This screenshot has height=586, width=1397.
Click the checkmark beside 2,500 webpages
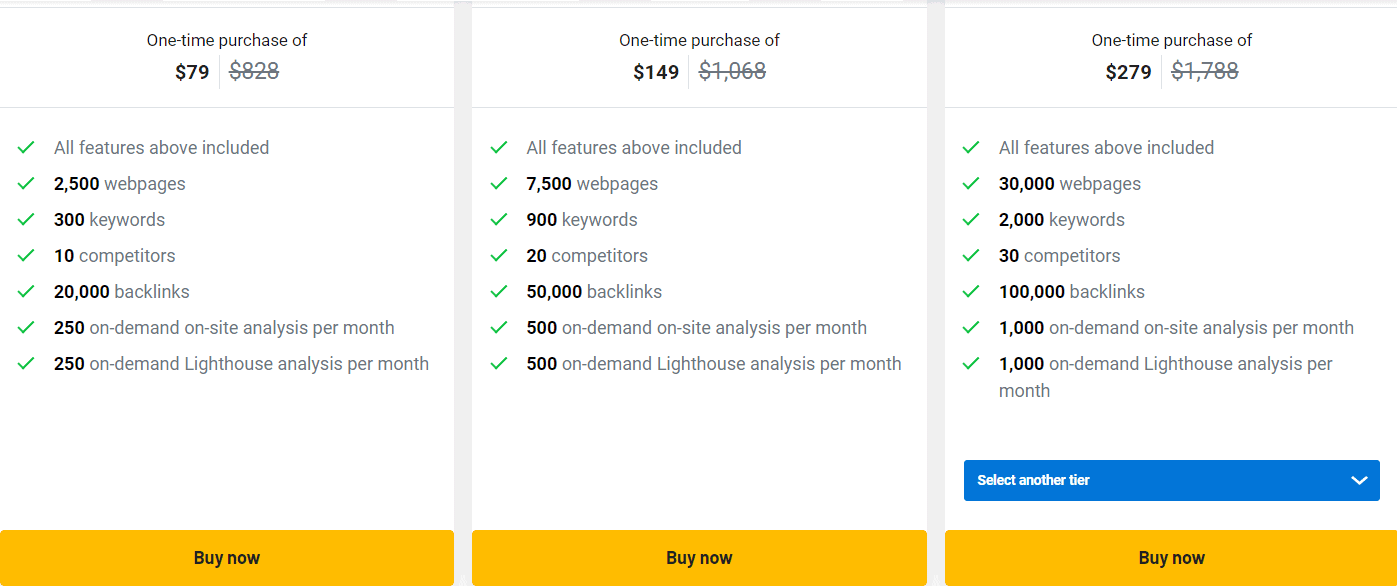pyautogui.click(x=26, y=183)
